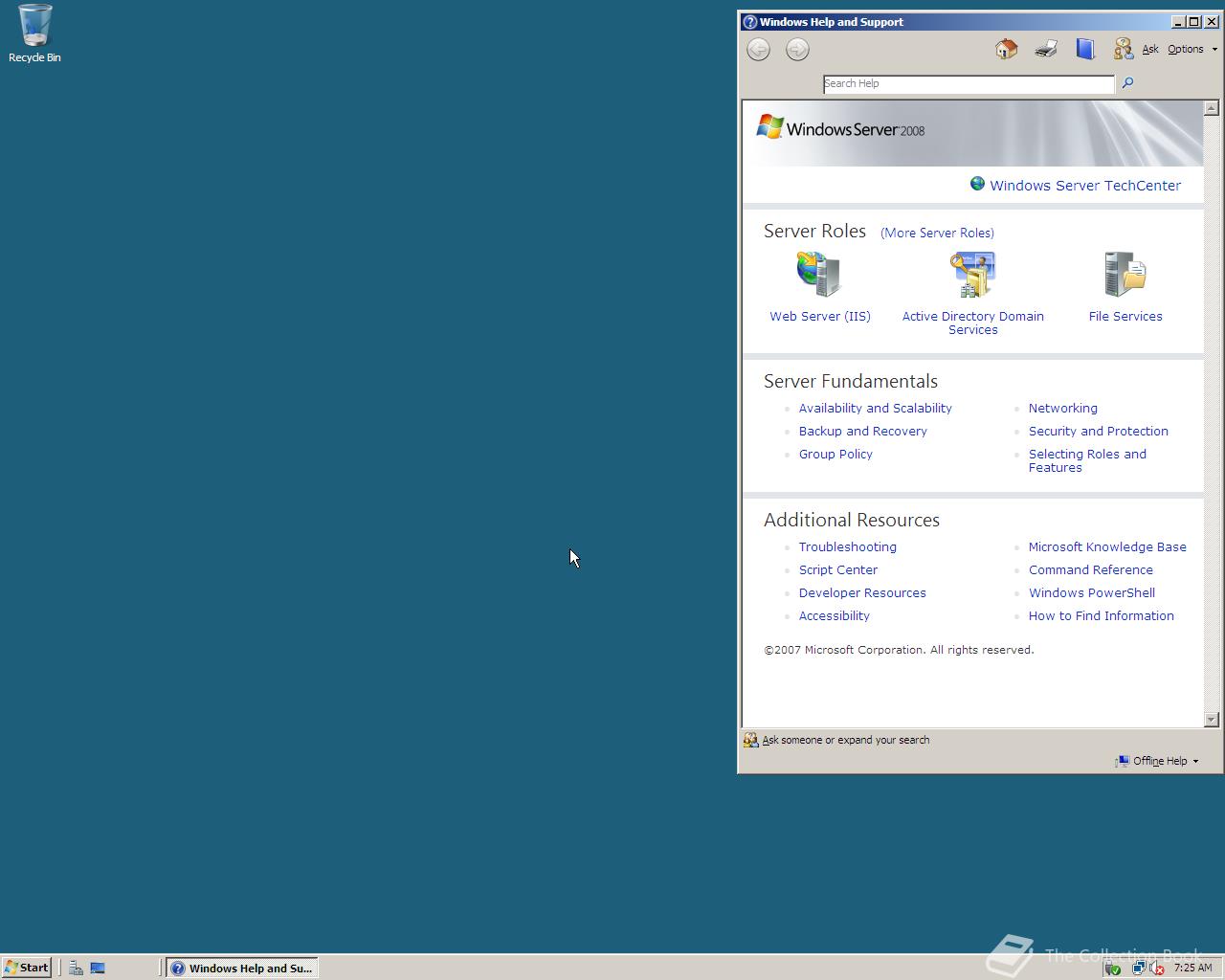Open Selecting Roles and Features link
Screen dimensions: 1225x980
click(x=1087, y=460)
